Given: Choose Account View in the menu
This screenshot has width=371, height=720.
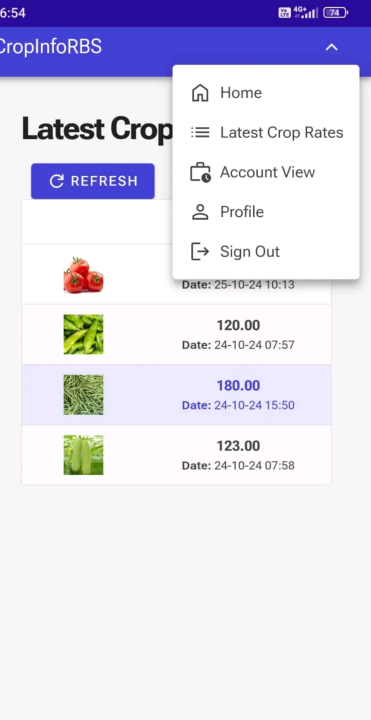Looking at the screenshot, I should (x=266, y=173).
